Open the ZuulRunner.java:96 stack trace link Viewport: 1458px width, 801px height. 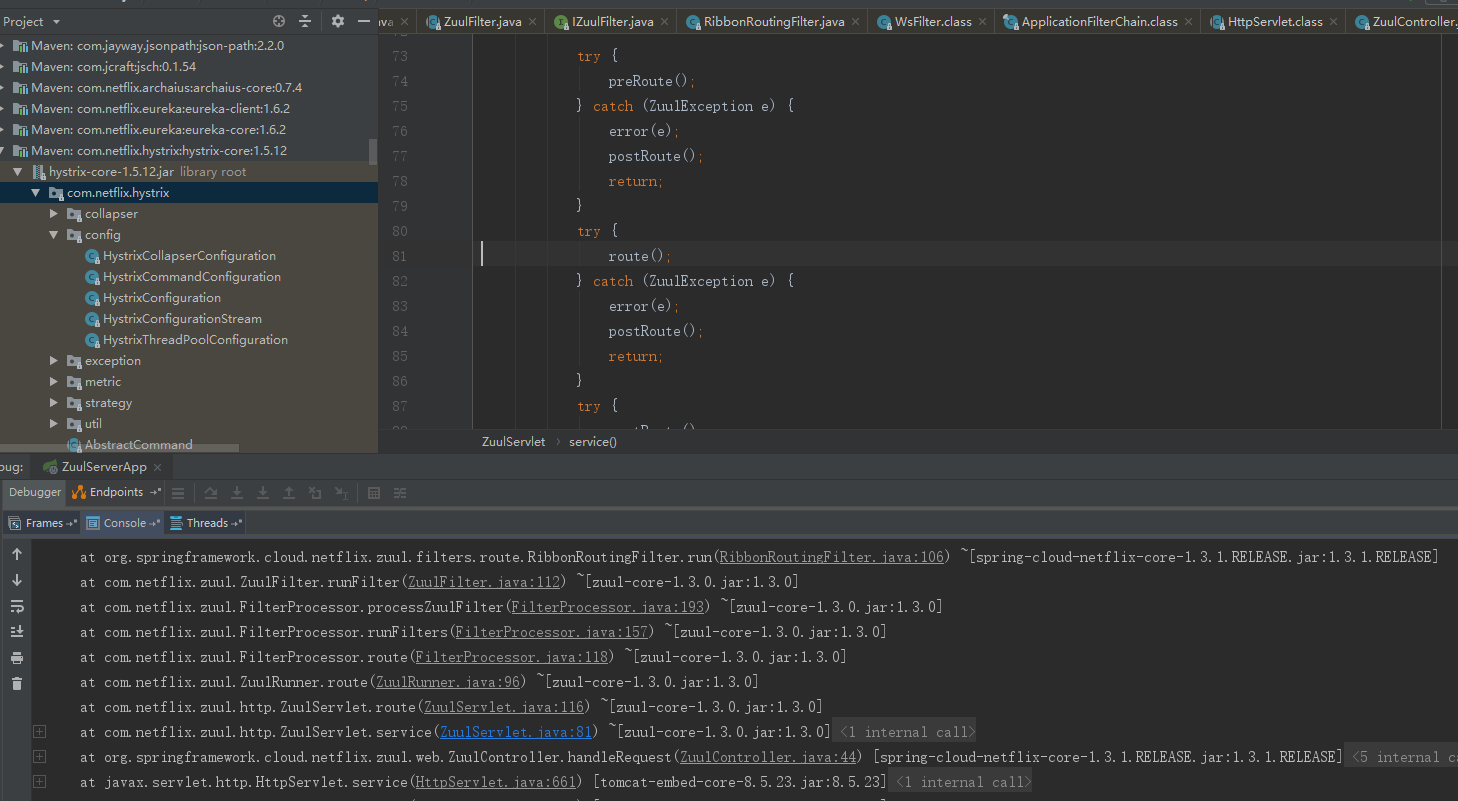point(449,682)
